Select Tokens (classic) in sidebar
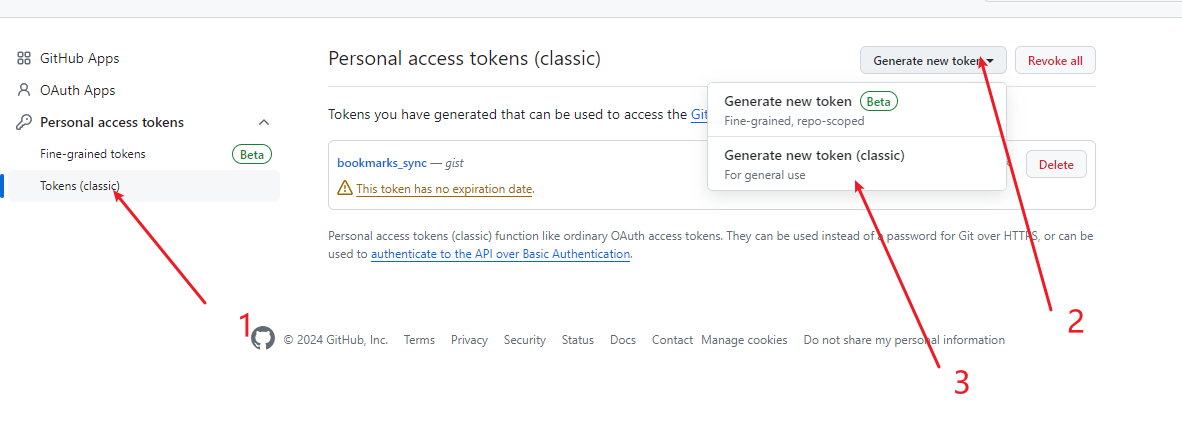The height and width of the screenshot is (431, 1182). tap(80, 186)
